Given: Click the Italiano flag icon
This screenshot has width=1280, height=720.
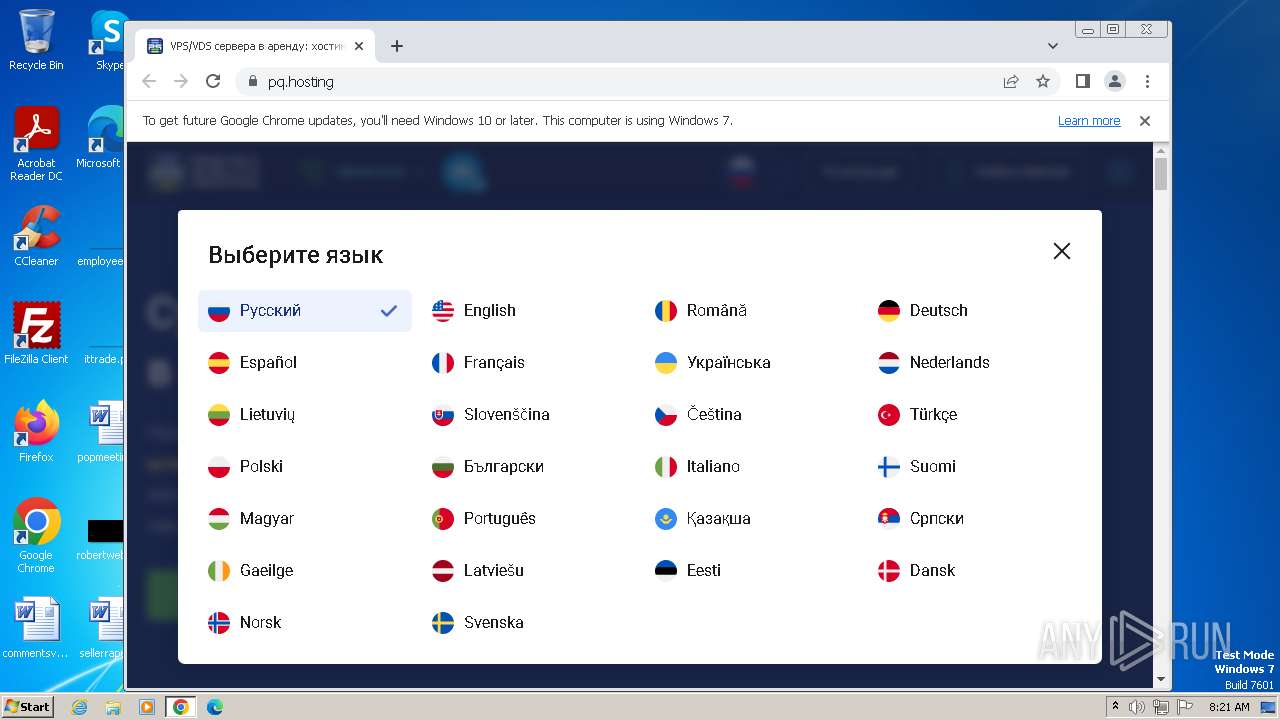Looking at the screenshot, I should [666, 467].
